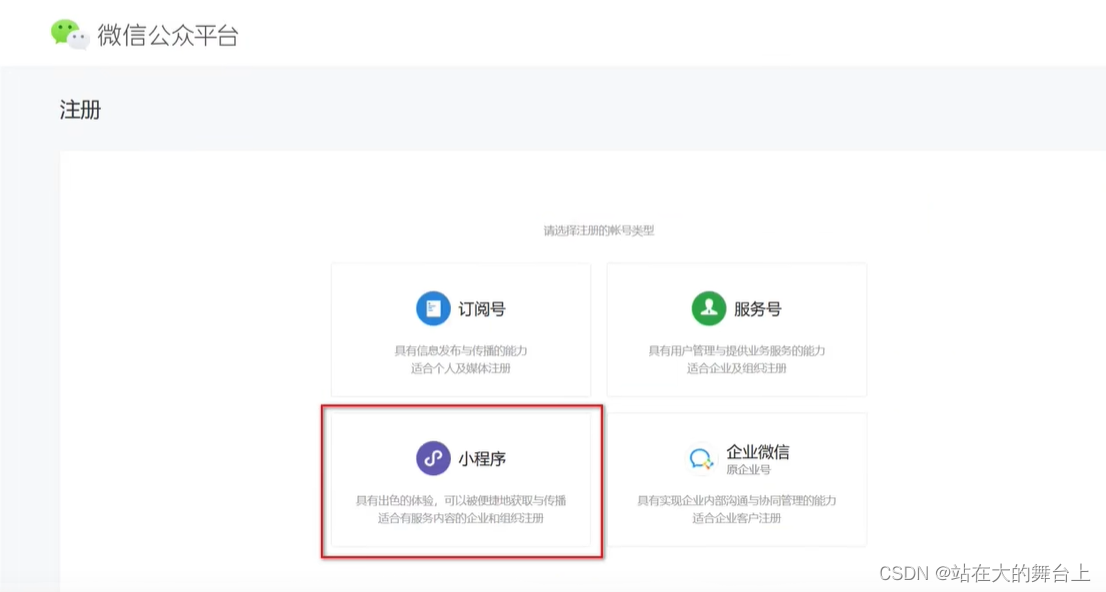Screen dimensions: 1106x592
Task: Click 适合个人及媒体注册 text
Action: (x=461, y=368)
